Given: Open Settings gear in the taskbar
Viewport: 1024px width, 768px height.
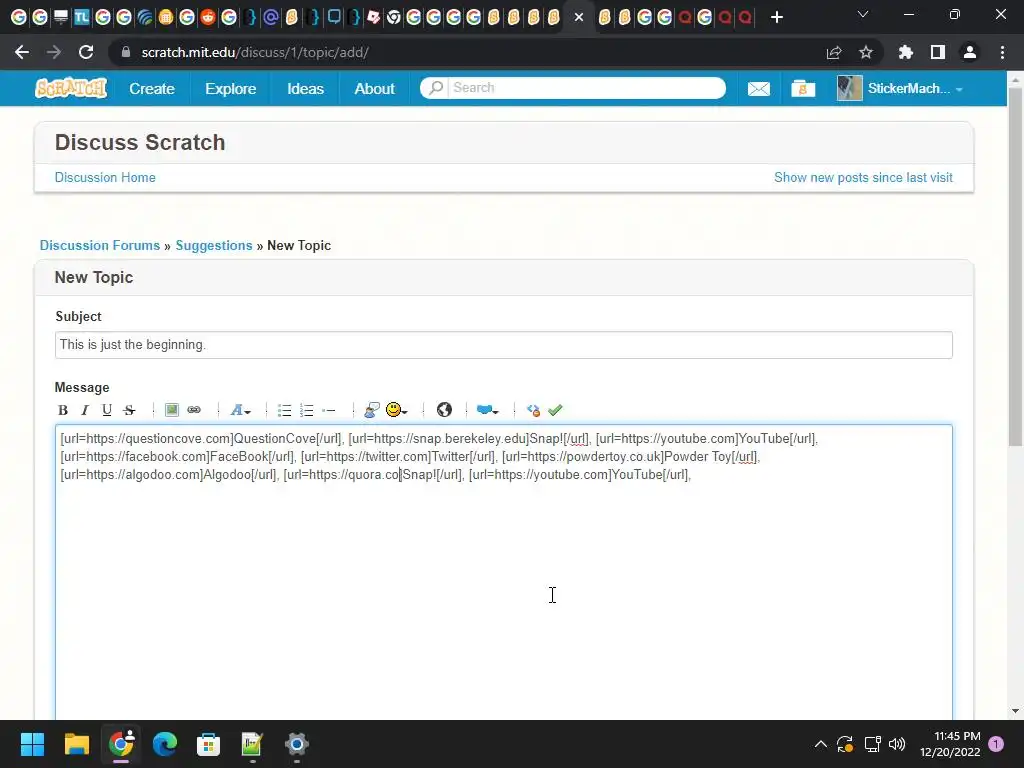Looking at the screenshot, I should click(x=296, y=744).
